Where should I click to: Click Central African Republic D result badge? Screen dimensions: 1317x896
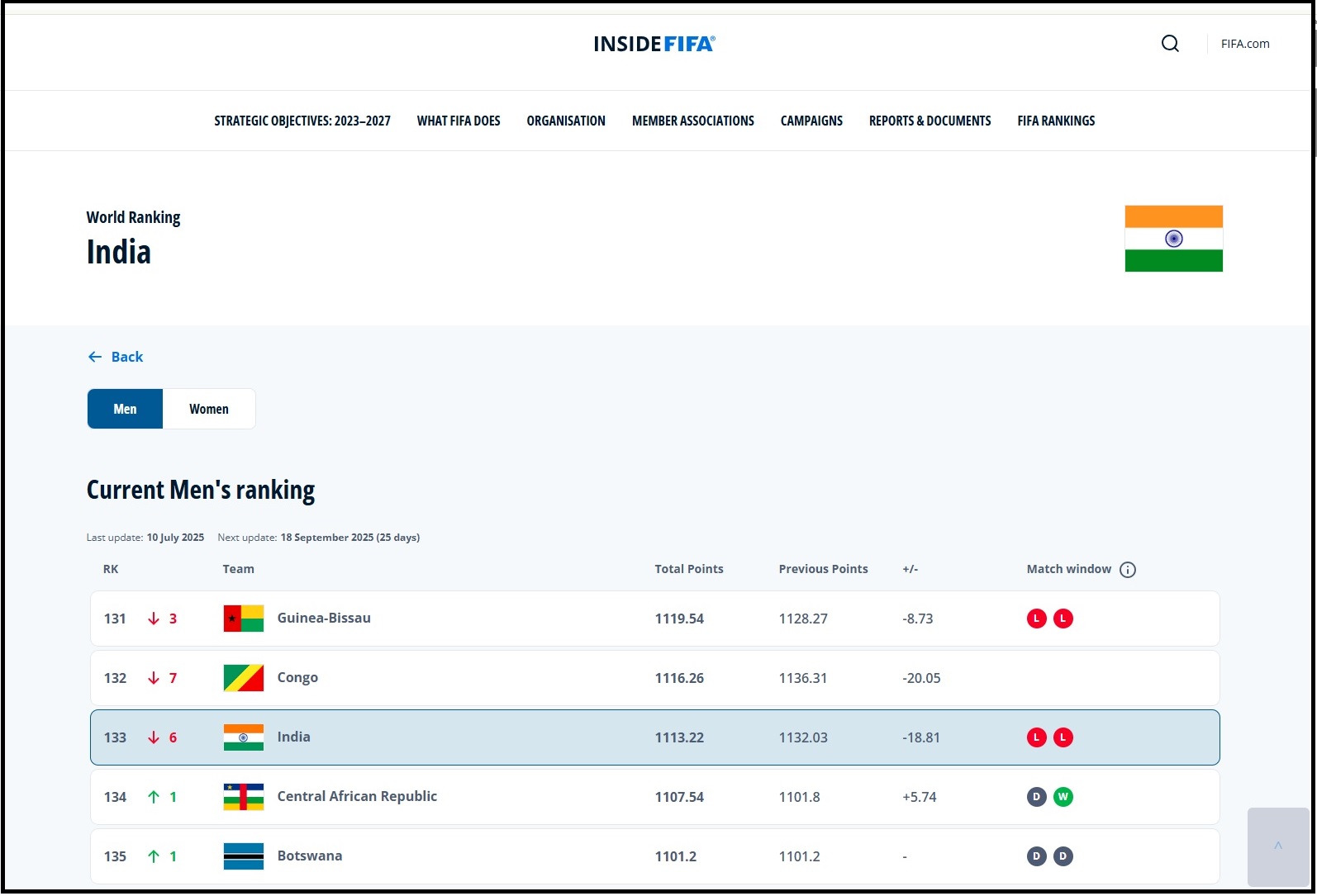tap(1036, 797)
